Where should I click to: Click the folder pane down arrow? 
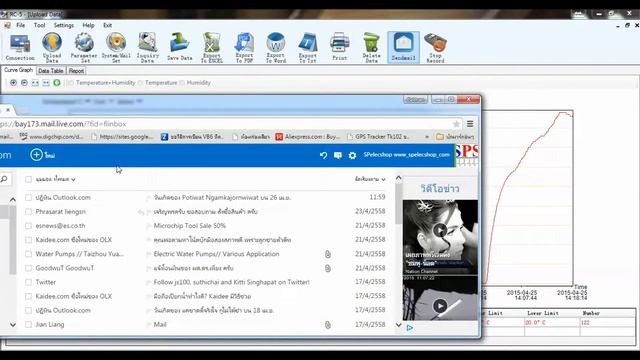point(13,325)
